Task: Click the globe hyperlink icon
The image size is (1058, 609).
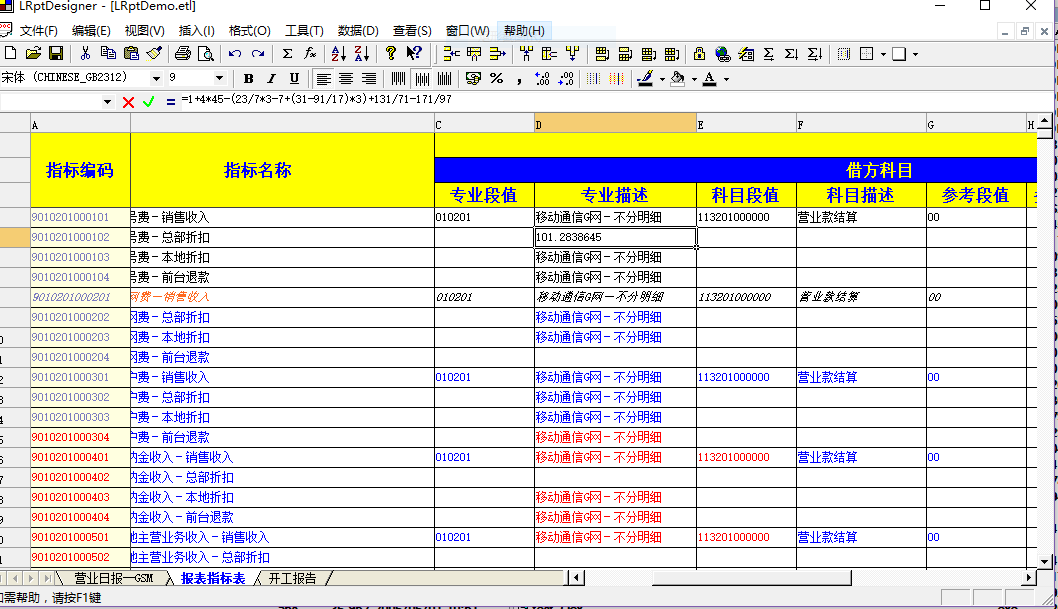Action: click(x=723, y=53)
